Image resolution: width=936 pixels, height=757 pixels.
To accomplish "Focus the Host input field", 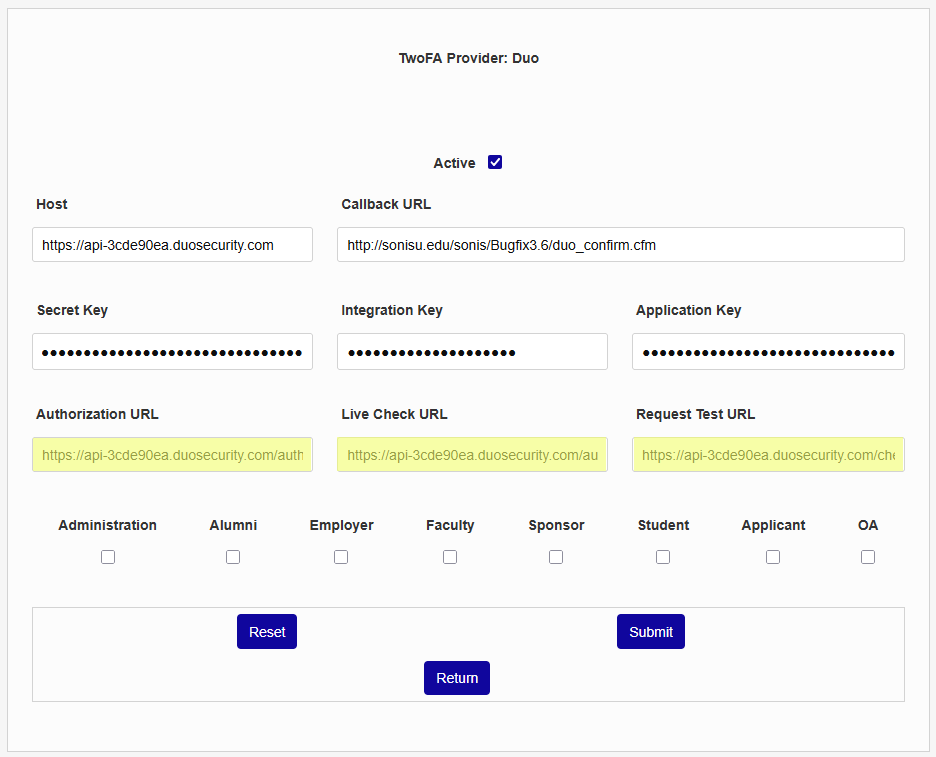I will click(172, 245).
